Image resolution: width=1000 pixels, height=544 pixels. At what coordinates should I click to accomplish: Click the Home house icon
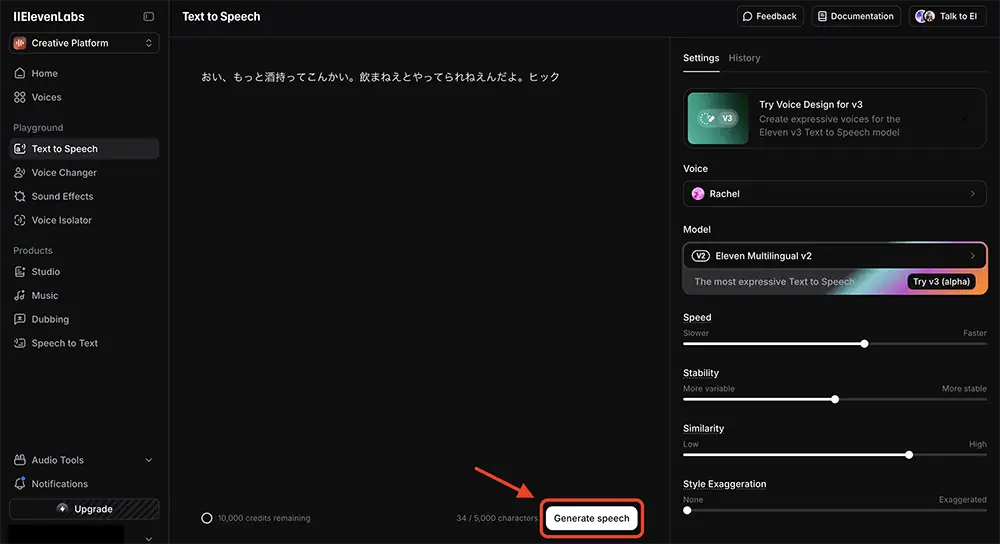(20, 73)
